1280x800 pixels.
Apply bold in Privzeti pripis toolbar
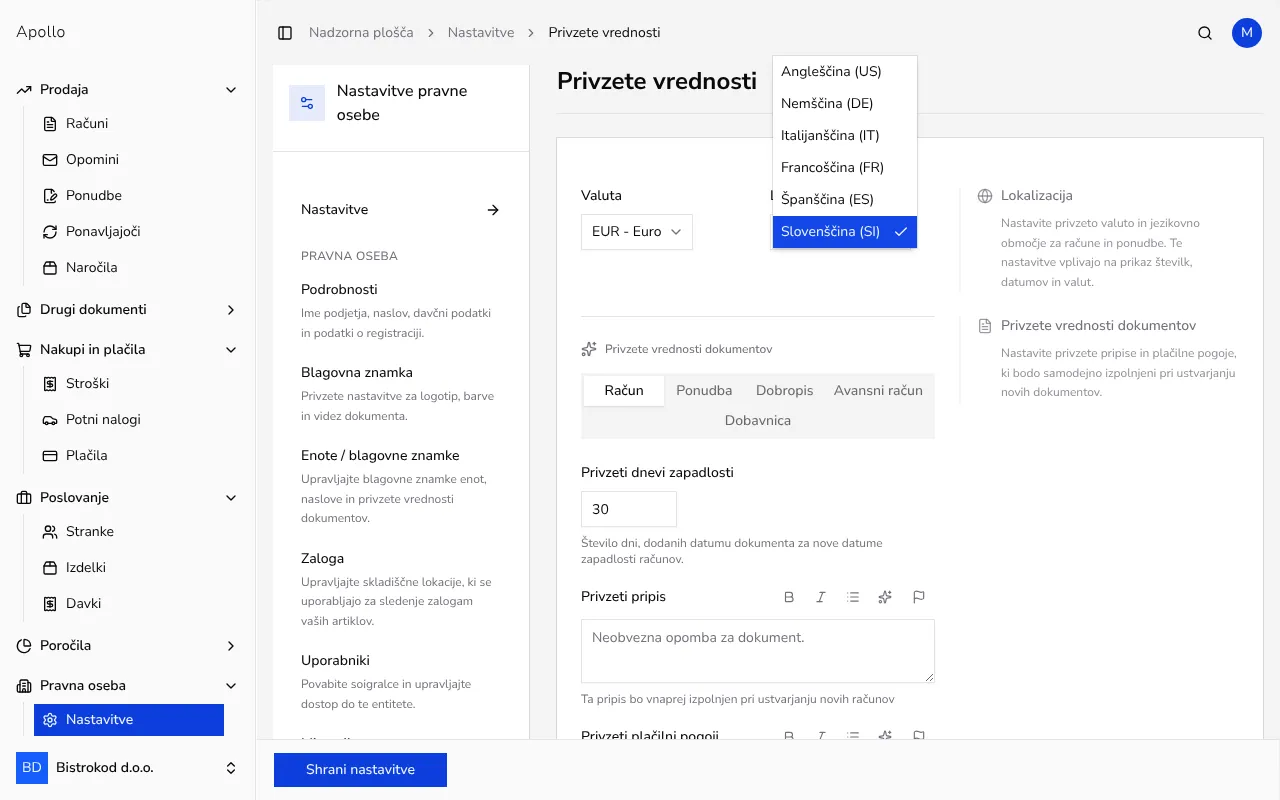pyautogui.click(x=789, y=597)
